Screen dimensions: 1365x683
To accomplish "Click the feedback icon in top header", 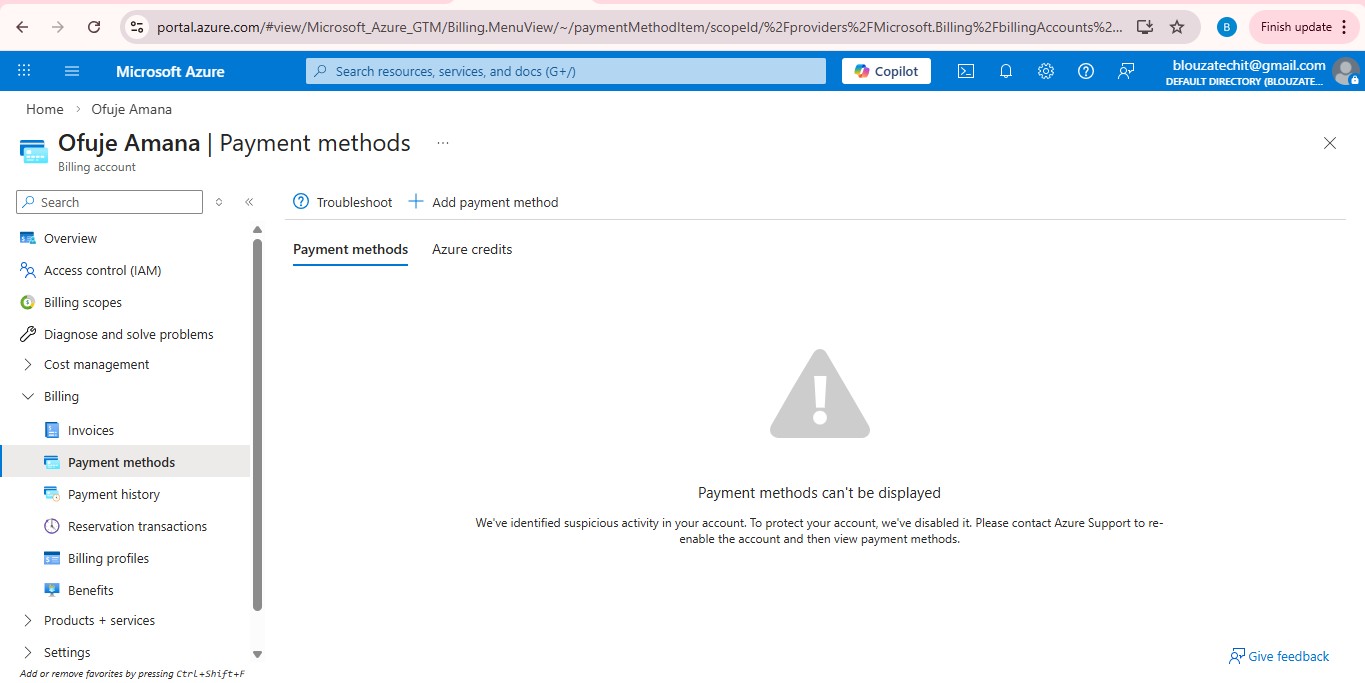I will (1126, 71).
